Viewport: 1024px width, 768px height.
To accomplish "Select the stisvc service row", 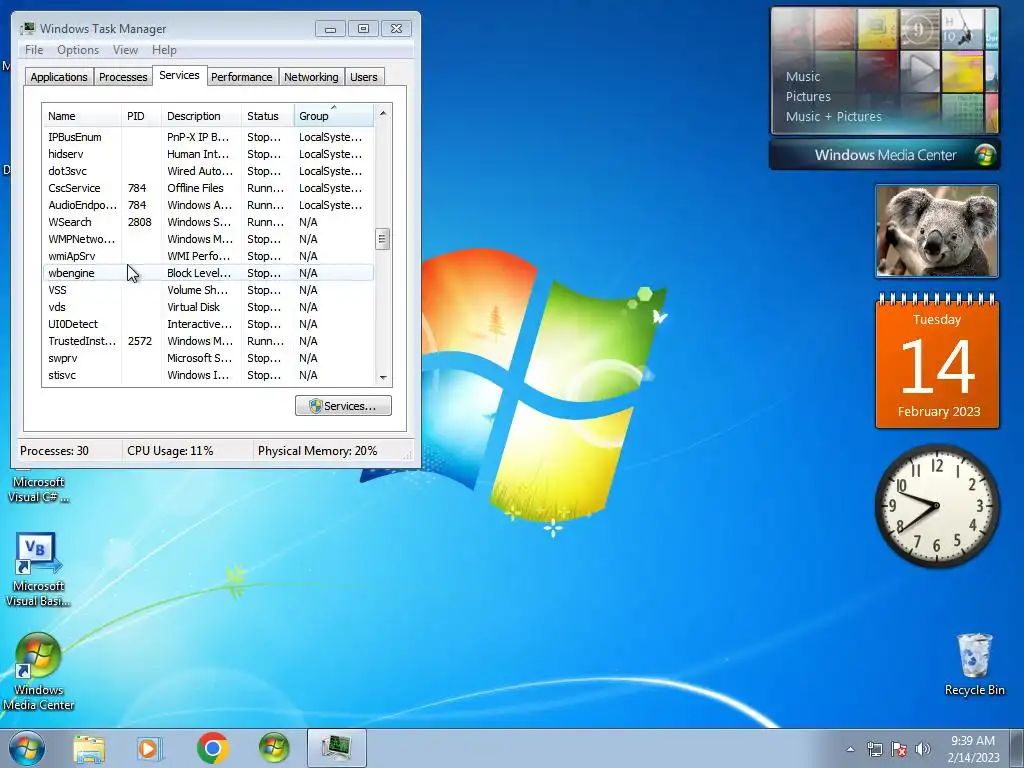I will tap(208, 375).
